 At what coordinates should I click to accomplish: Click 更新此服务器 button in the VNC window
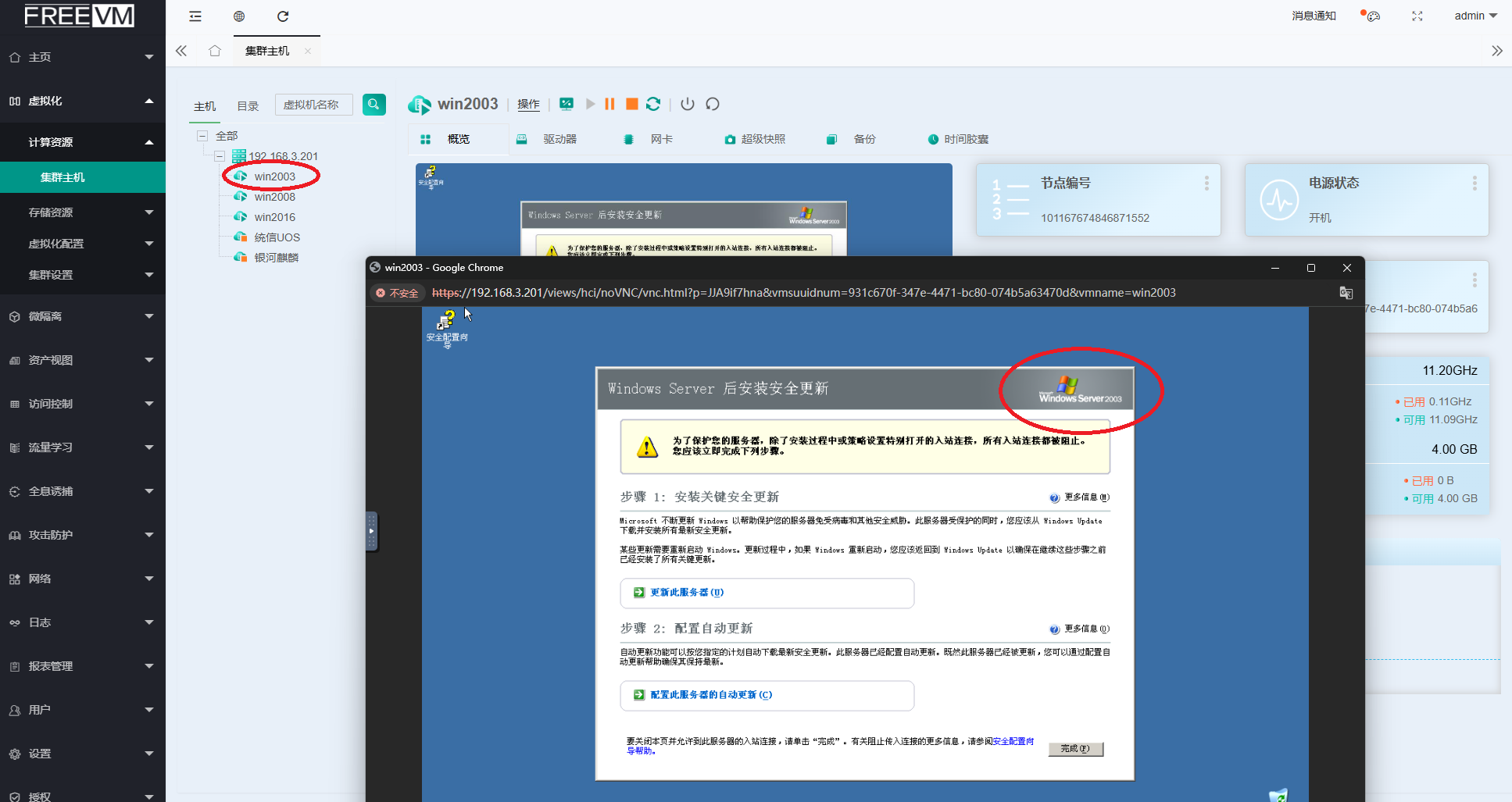(687, 593)
